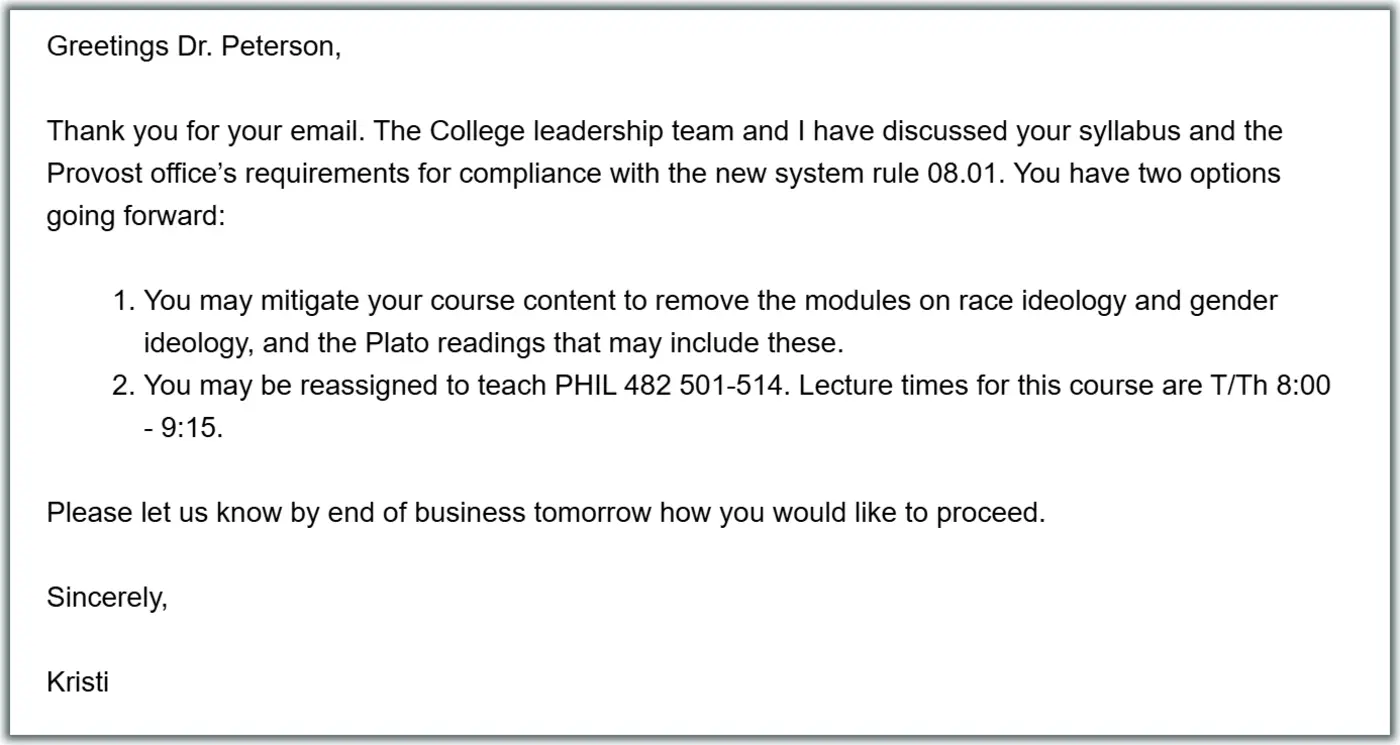
Task: Click the text 'going forward:'
Action: (136, 215)
